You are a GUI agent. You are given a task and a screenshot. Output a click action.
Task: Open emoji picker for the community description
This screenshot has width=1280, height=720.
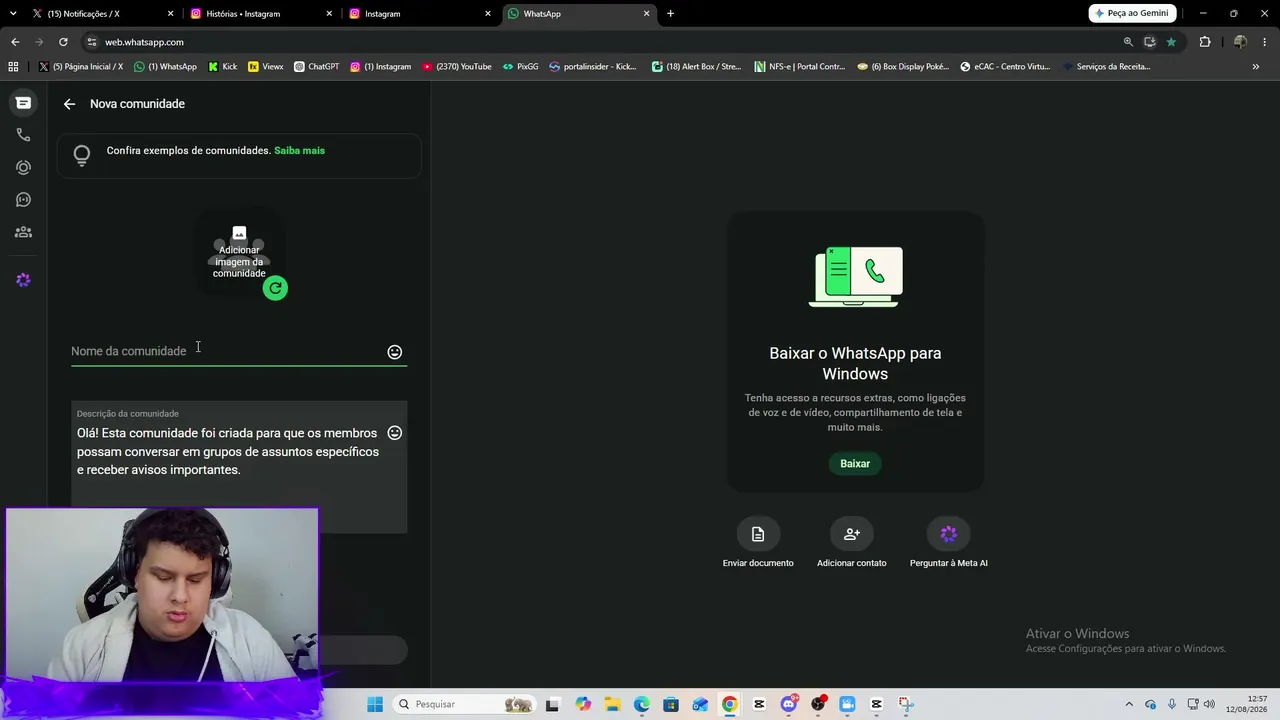pyautogui.click(x=395, y=433)
